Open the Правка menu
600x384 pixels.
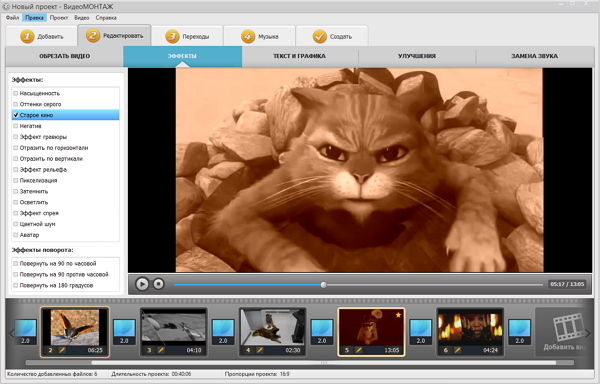34,18
